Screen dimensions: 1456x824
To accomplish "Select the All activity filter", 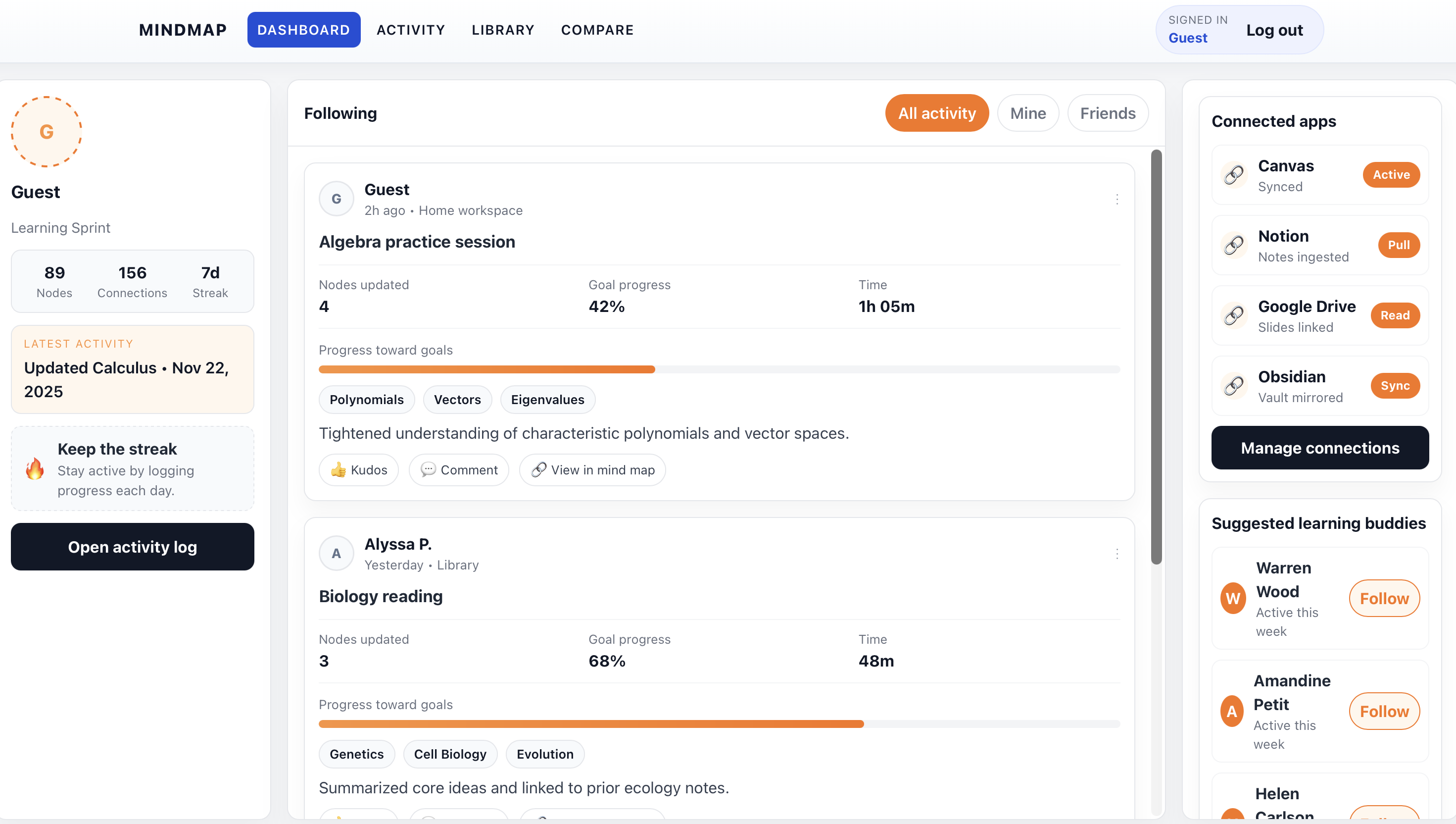I will click(936, 113).
